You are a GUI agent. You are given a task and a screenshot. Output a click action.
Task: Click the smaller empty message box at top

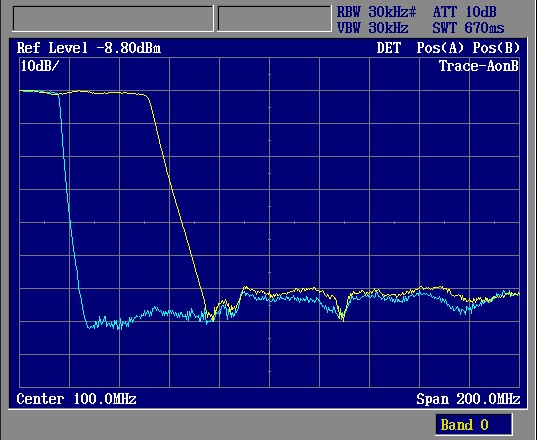[274, 18]
